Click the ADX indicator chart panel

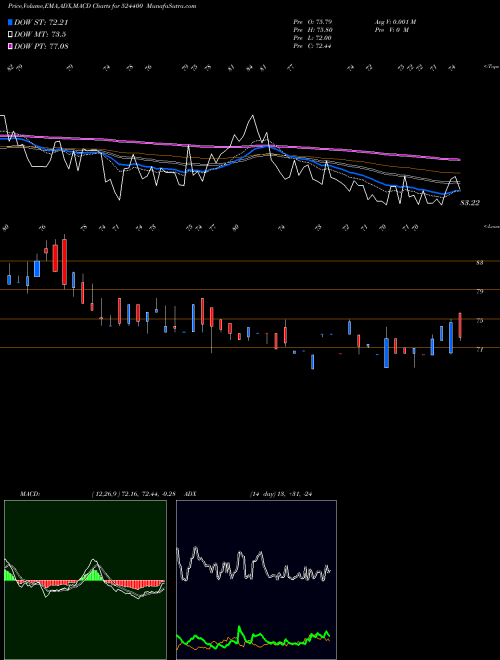pos(256,580)
